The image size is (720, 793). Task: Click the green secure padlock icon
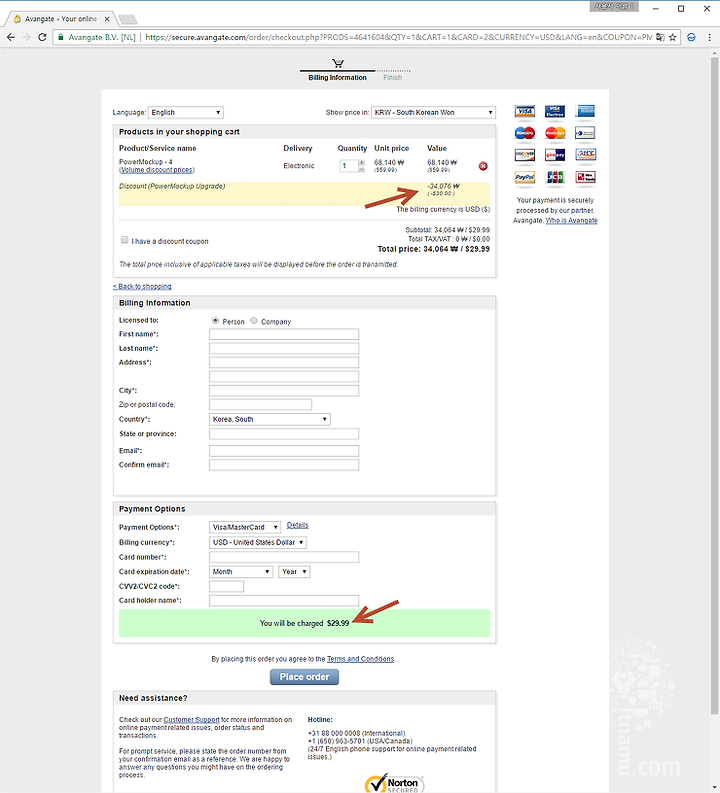pos(61,37)
